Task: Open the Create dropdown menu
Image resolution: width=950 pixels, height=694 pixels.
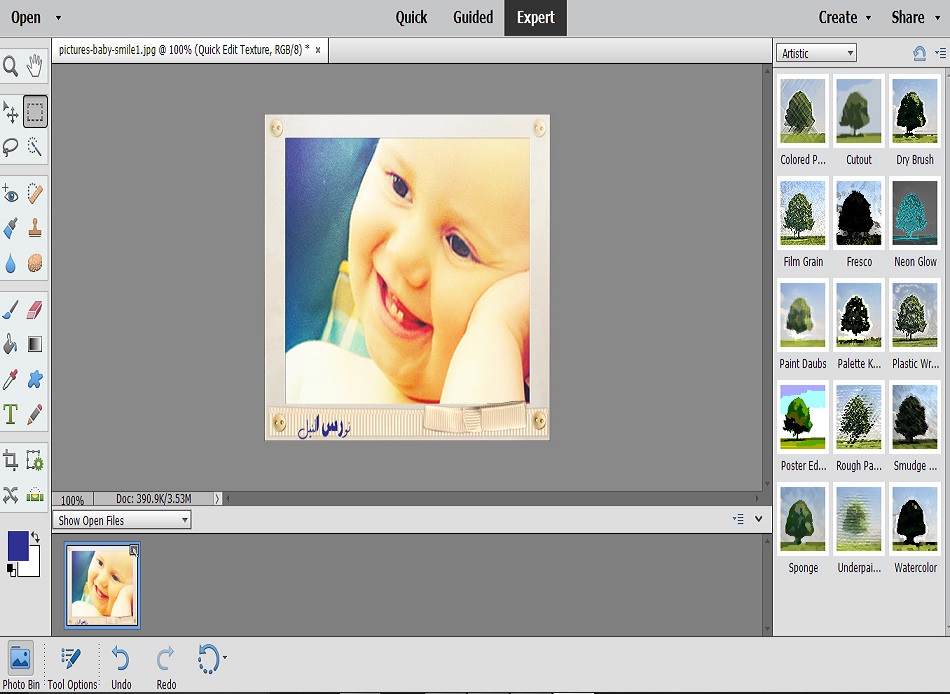Action: pyautogui.click(x=845, y=17)
